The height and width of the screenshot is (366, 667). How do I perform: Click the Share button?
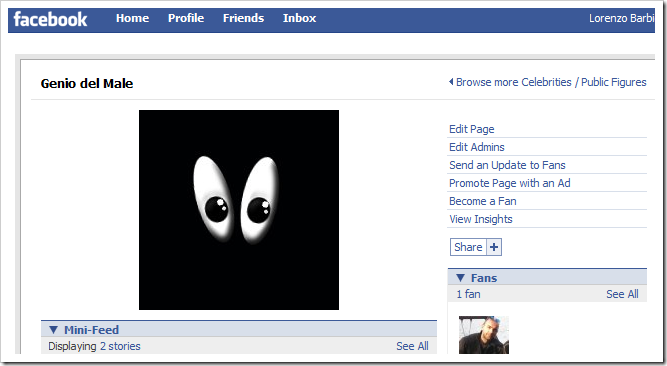468,247
